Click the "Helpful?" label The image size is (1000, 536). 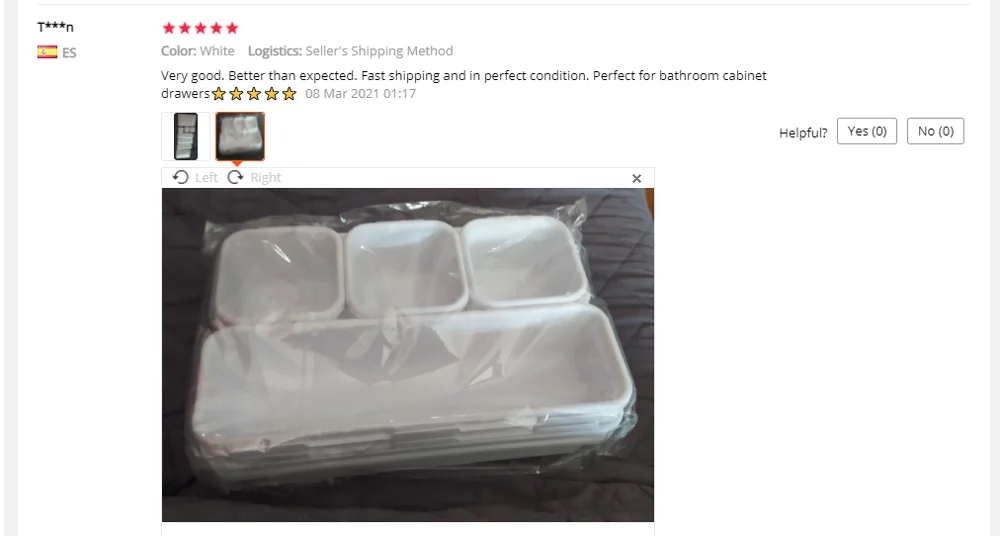click(x=803, y=133)
